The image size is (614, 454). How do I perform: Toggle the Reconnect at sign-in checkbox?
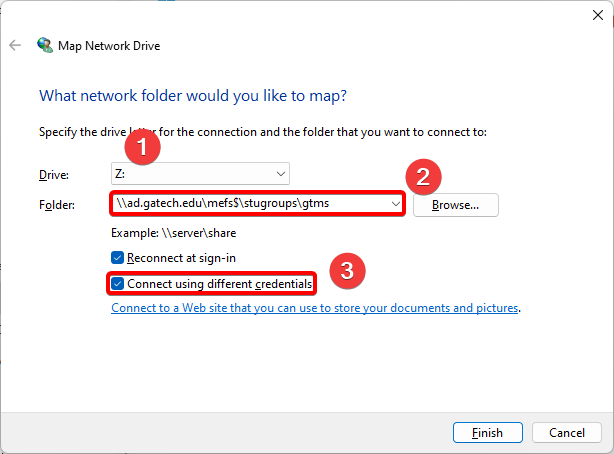[x=118, y=257]
